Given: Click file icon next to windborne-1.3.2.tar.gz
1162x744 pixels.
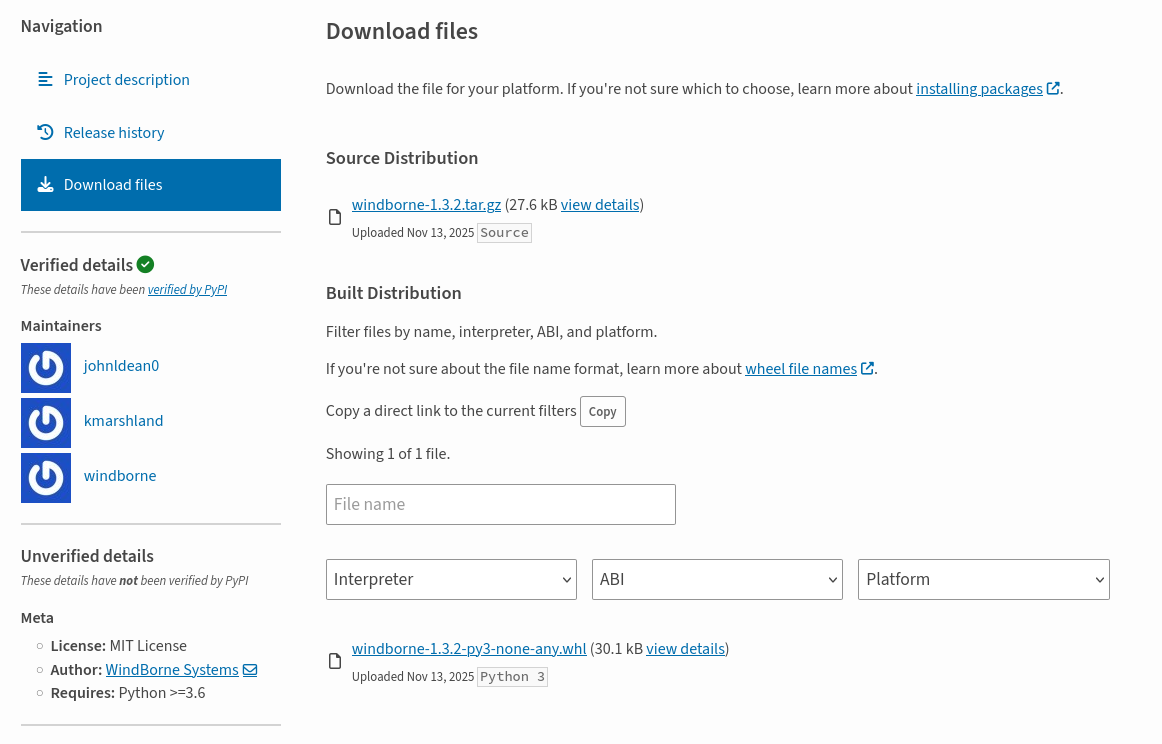Looking at the screenshot, I should coord(335,218).
